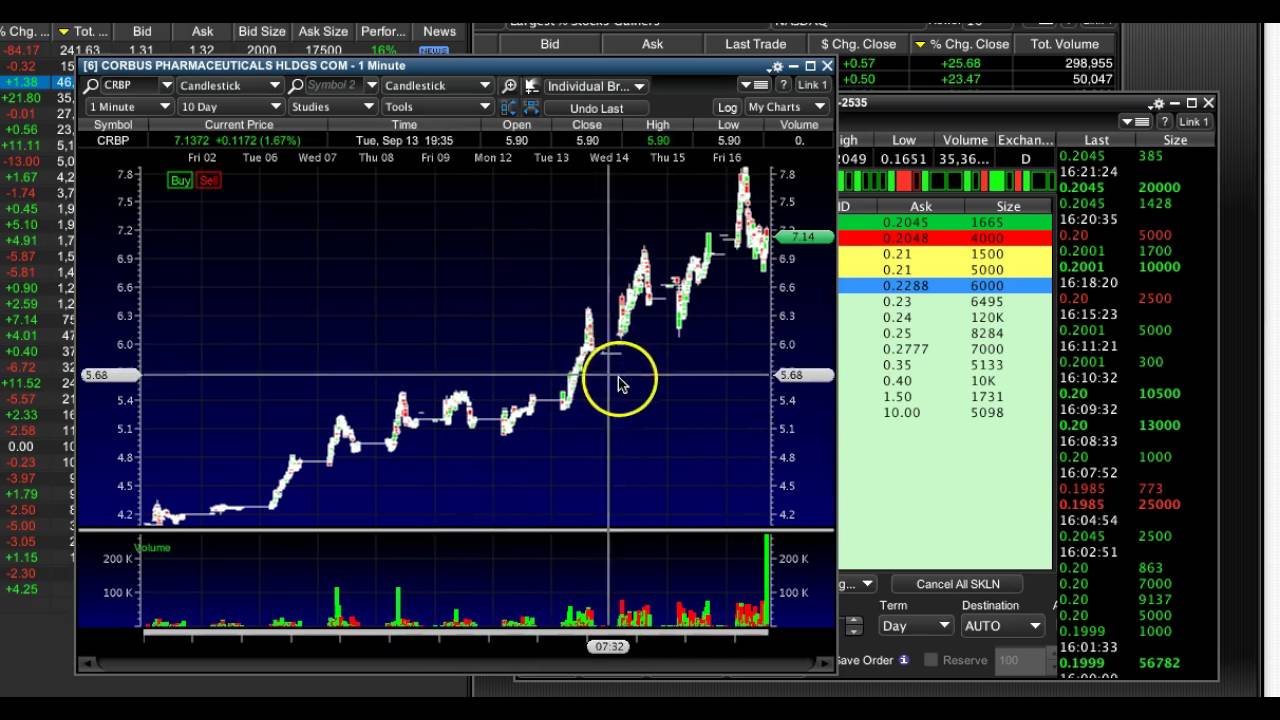The width and height of the screenshot is (1280, 720).
Task: Sort by % Chg. Close column header
Action: (x=962, y=44)
